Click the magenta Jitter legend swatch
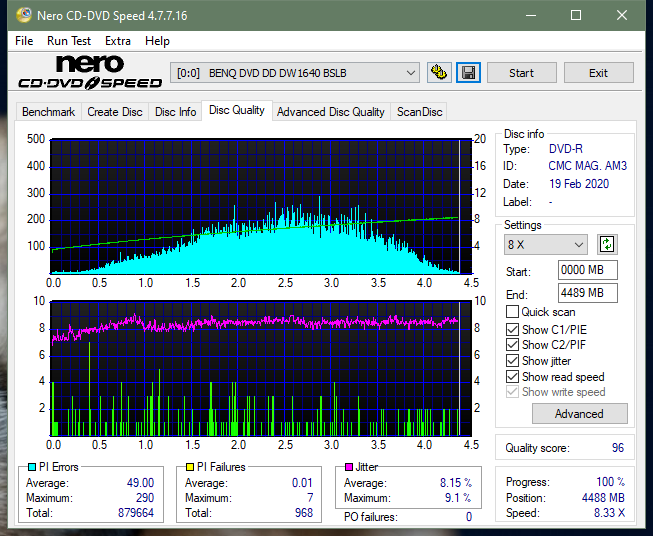Image resolution: width=653 pixels, height=536 pixels. click(x=349, y=467)
